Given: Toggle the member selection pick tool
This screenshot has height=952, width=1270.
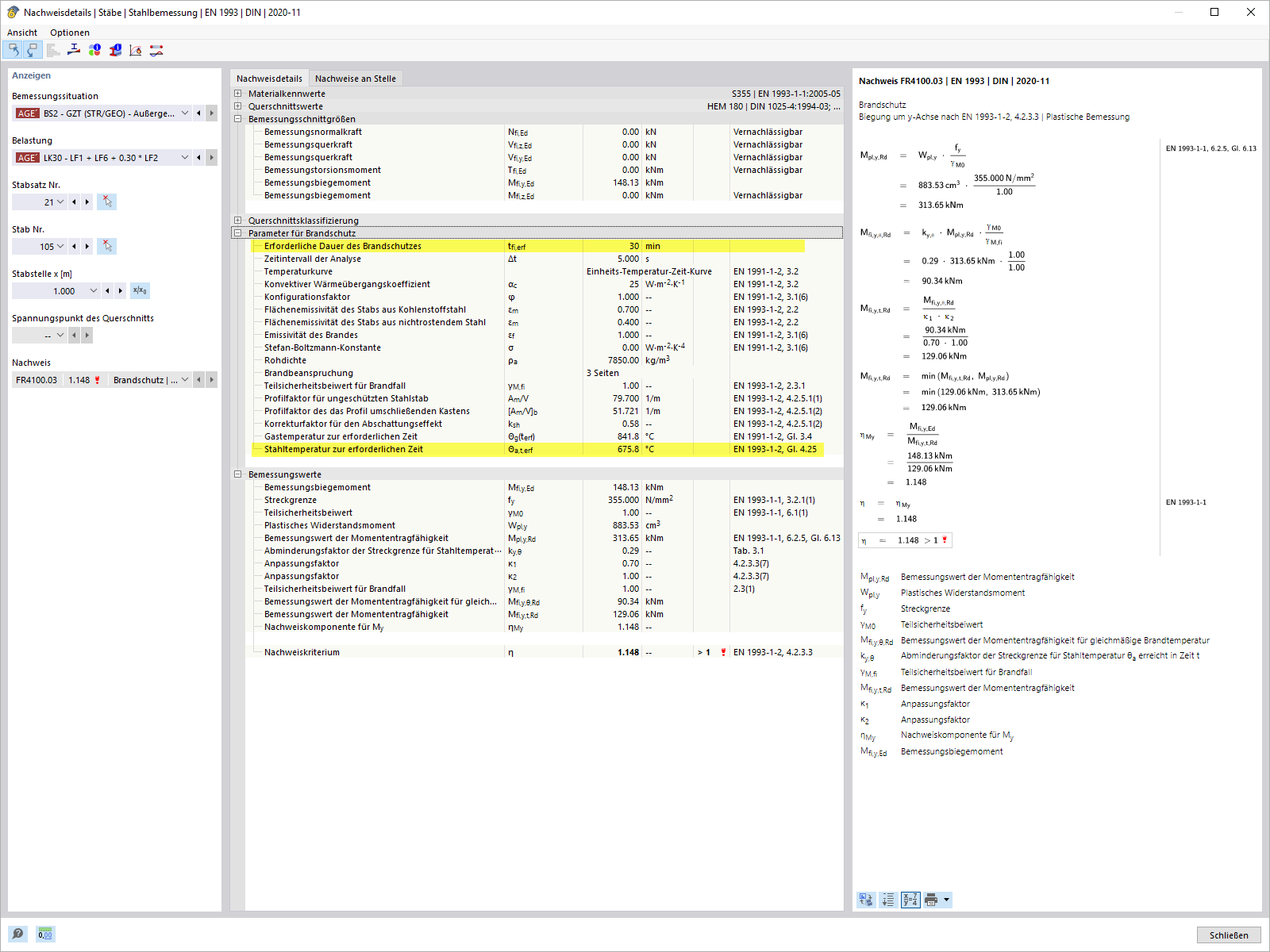Looking at the screenshot, I should pos(106,246).
